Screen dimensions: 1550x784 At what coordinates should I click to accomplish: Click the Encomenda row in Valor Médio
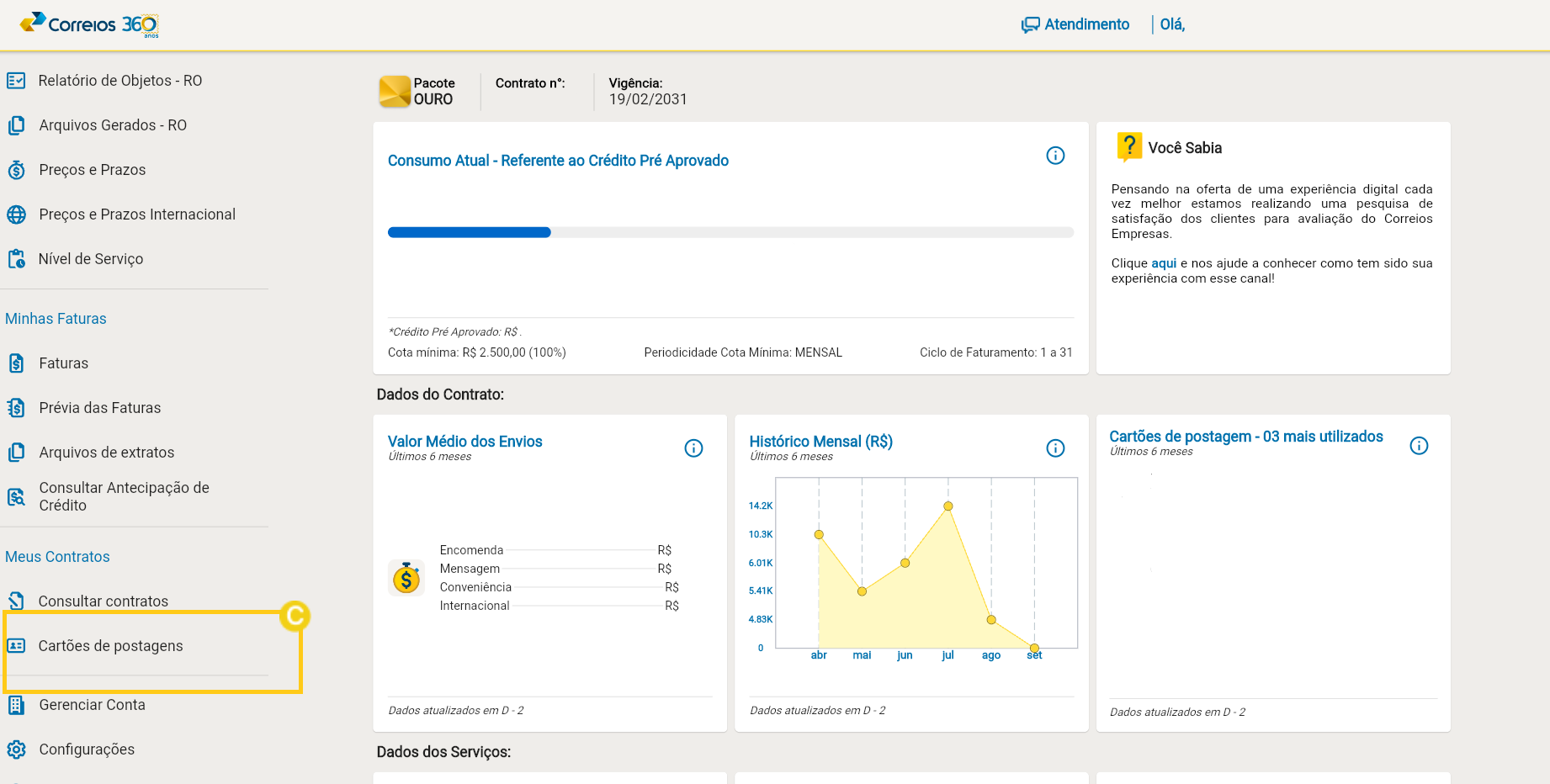(555, 550)
